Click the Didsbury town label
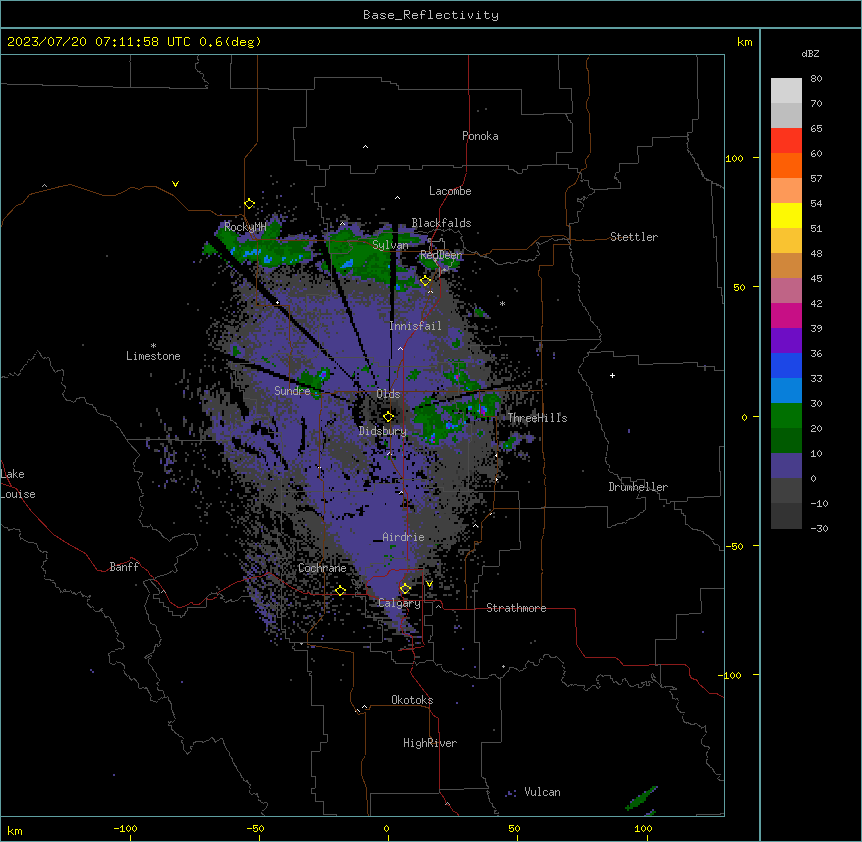Image resolution: width=862 pixels, height=842 pixels. 383,431
